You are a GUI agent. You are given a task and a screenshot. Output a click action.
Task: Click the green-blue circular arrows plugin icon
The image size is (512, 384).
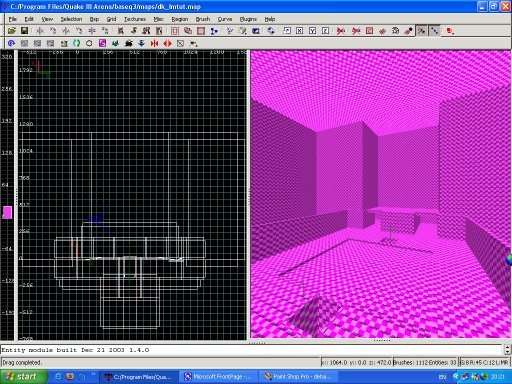pos(76,43)
